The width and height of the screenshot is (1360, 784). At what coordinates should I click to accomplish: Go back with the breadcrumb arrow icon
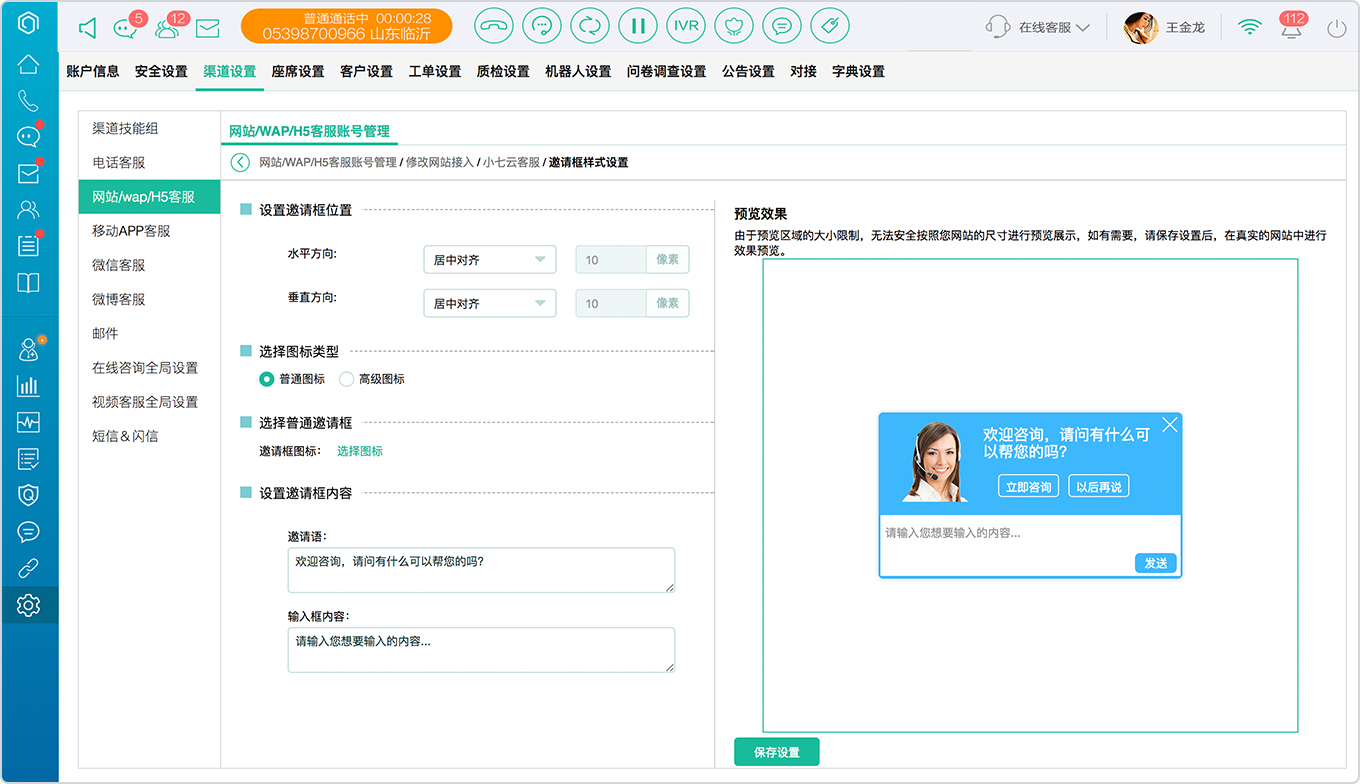(x=240, y=162)
